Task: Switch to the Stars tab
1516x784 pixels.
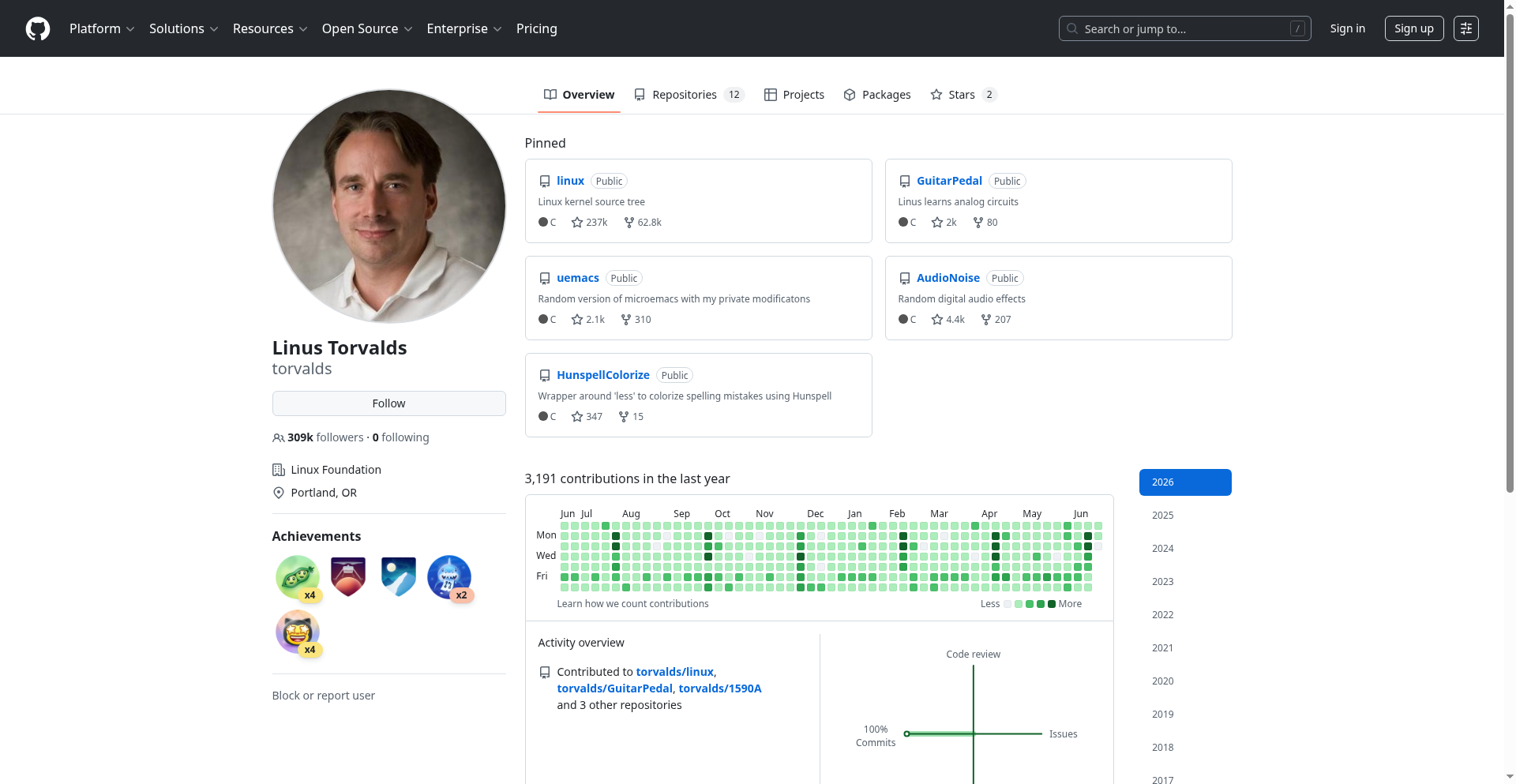Action: point(963,95)
